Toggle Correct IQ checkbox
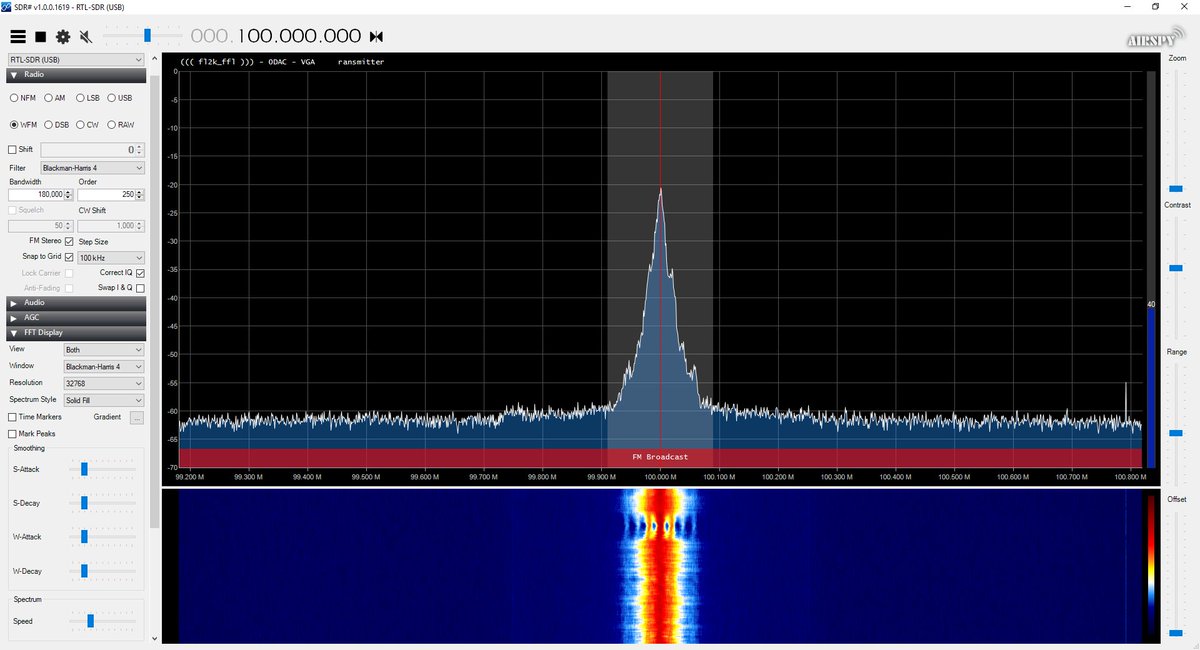 [x=140, y=273]
